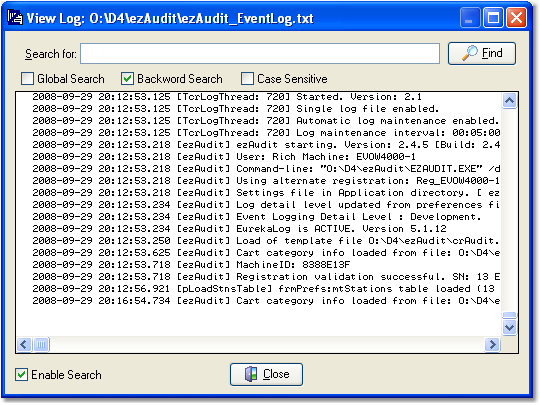Viewport: 540px width, 405px height.
Task: Enable the Global Search checkbox
Action: coord(27,79)
